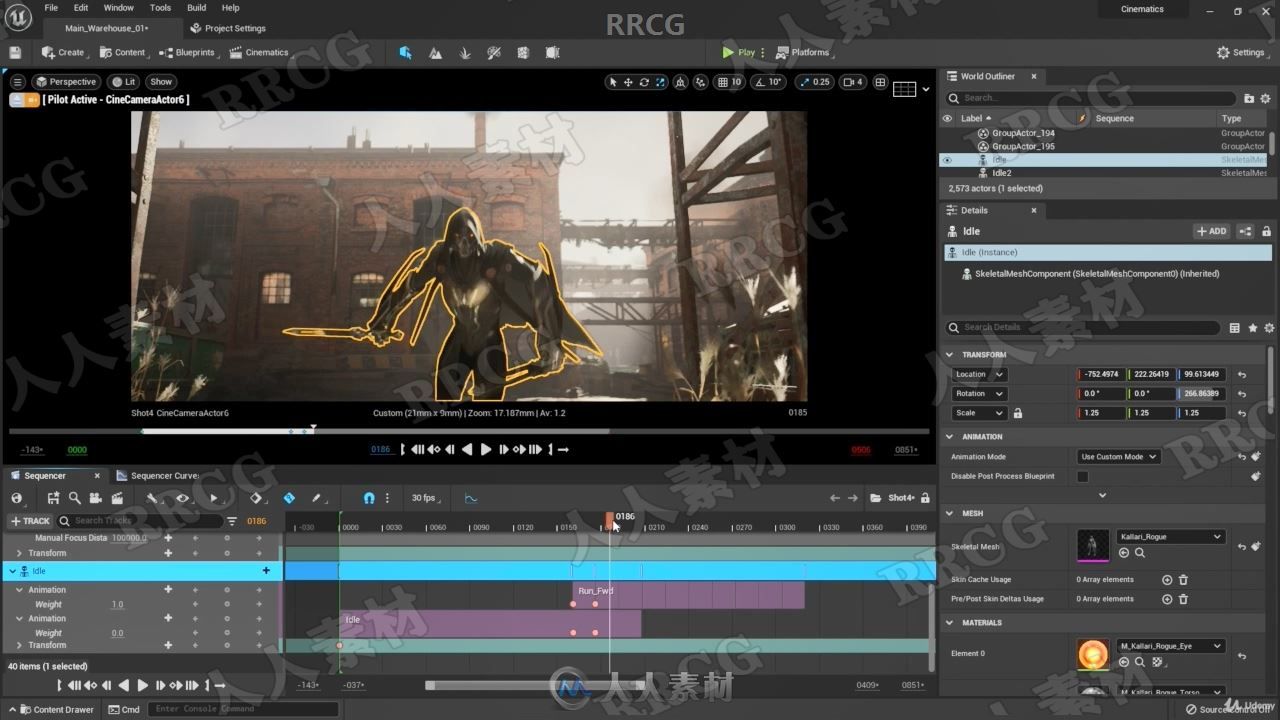Toggle pilot camera icon beside Pilot Active
This screenshot has width=1280, height=720.
(x=32, y=100)
